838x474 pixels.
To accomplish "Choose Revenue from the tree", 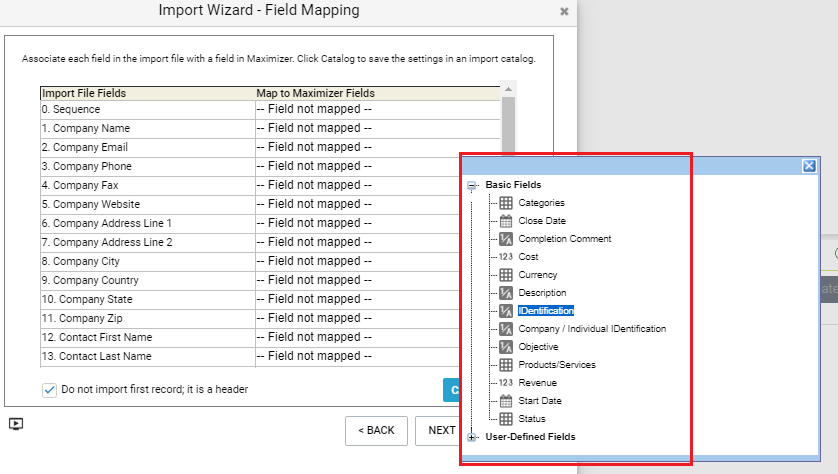I will (538, 383).
